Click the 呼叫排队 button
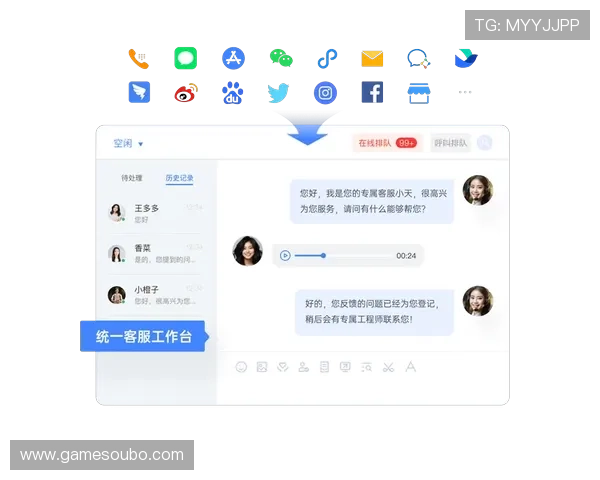Viewport: 600px width, 480px height. (451, 143)
